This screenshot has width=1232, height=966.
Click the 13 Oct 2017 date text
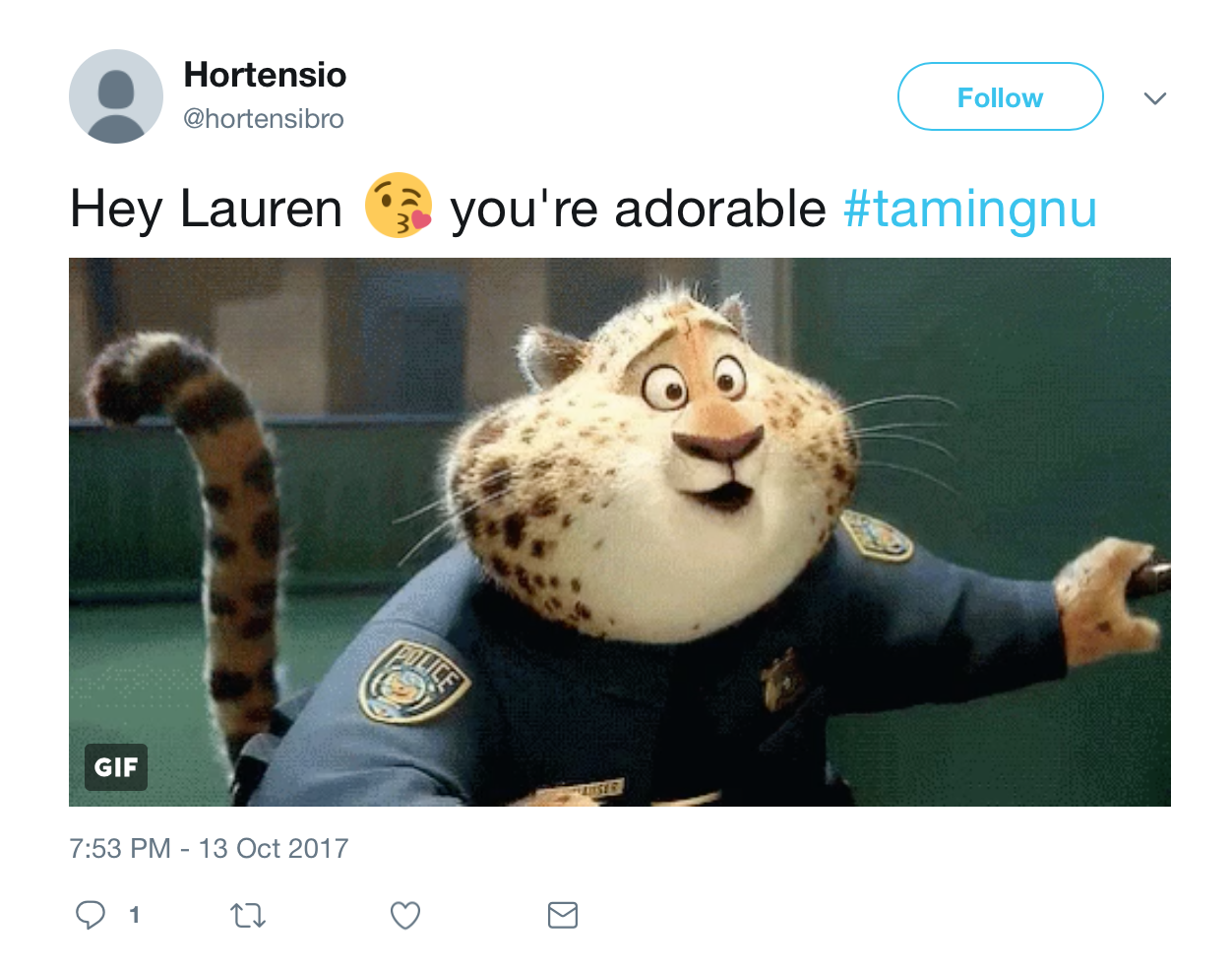(274, 848)
